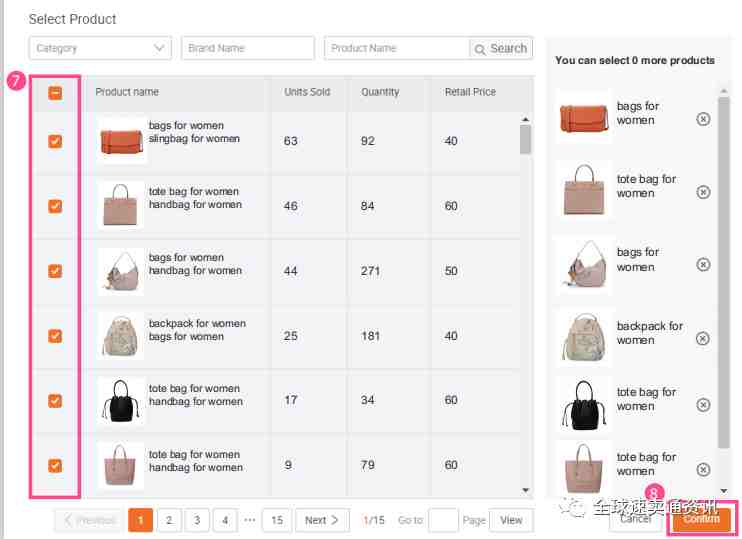Image resolution: width=742 pixels, height=539 pixels.
Task: Cancel the product selection
Action: pos(636,519)
